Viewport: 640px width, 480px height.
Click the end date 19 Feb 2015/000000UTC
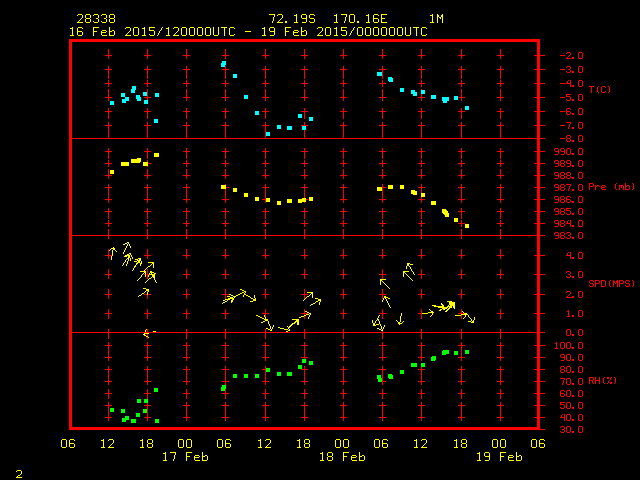tap(344, 32)
